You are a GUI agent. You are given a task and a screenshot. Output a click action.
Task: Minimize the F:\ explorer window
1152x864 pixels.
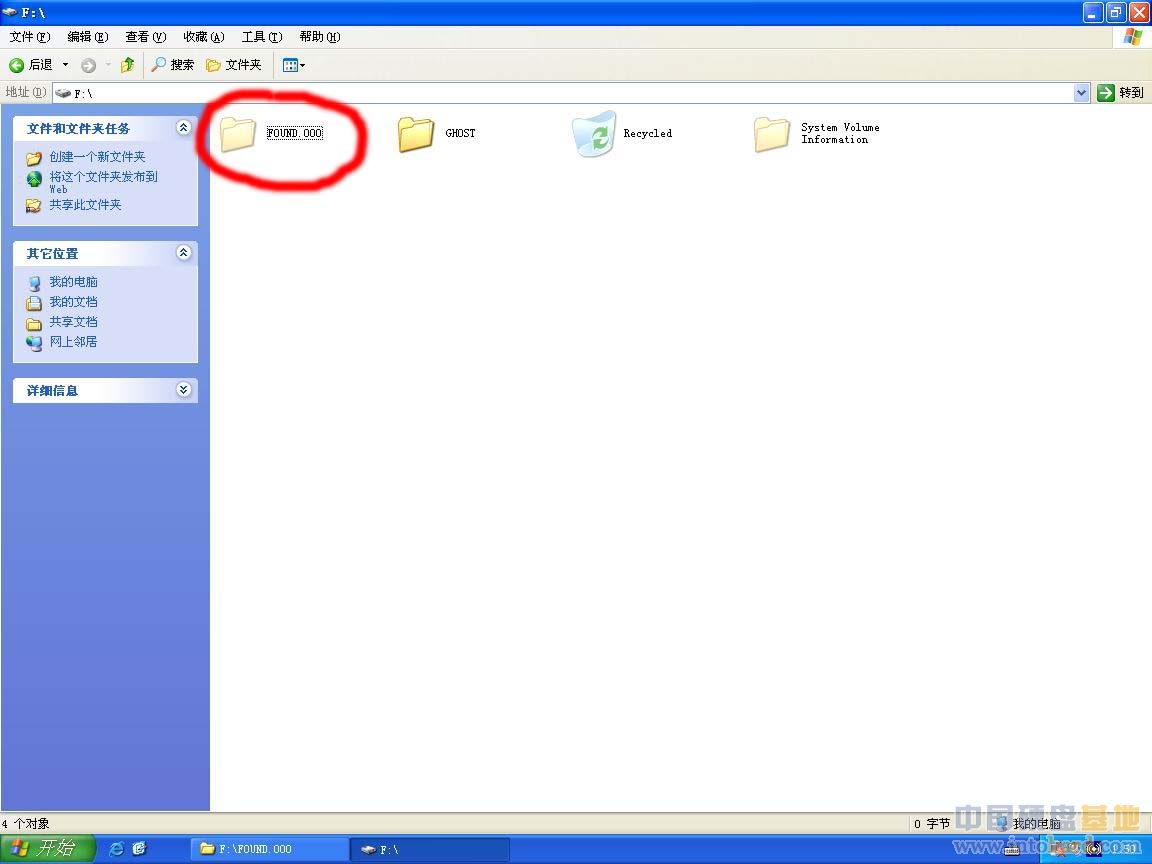pyautogui.click(x=1092, y=12)
